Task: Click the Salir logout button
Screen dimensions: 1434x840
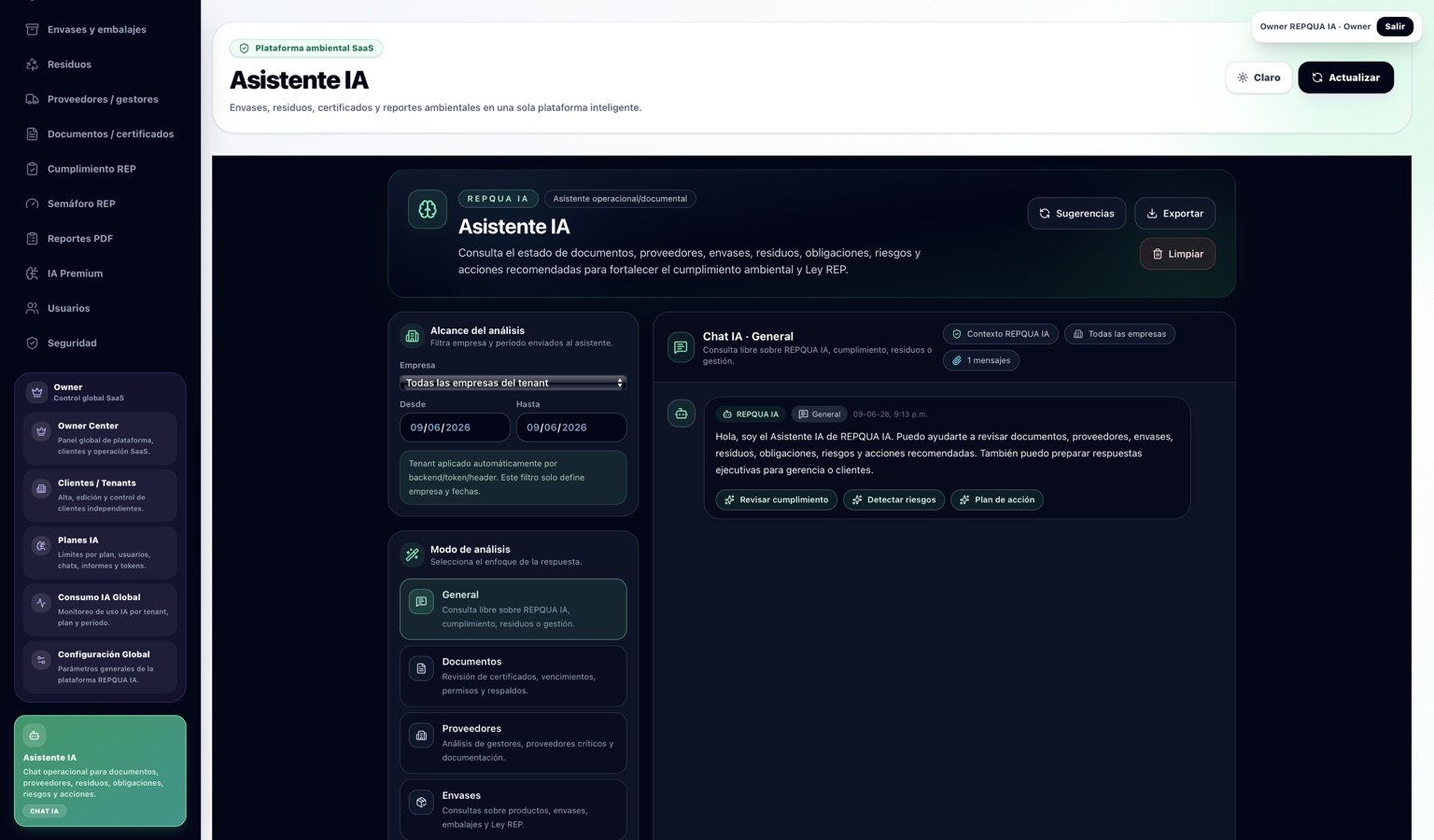Action: [1395, 26]
